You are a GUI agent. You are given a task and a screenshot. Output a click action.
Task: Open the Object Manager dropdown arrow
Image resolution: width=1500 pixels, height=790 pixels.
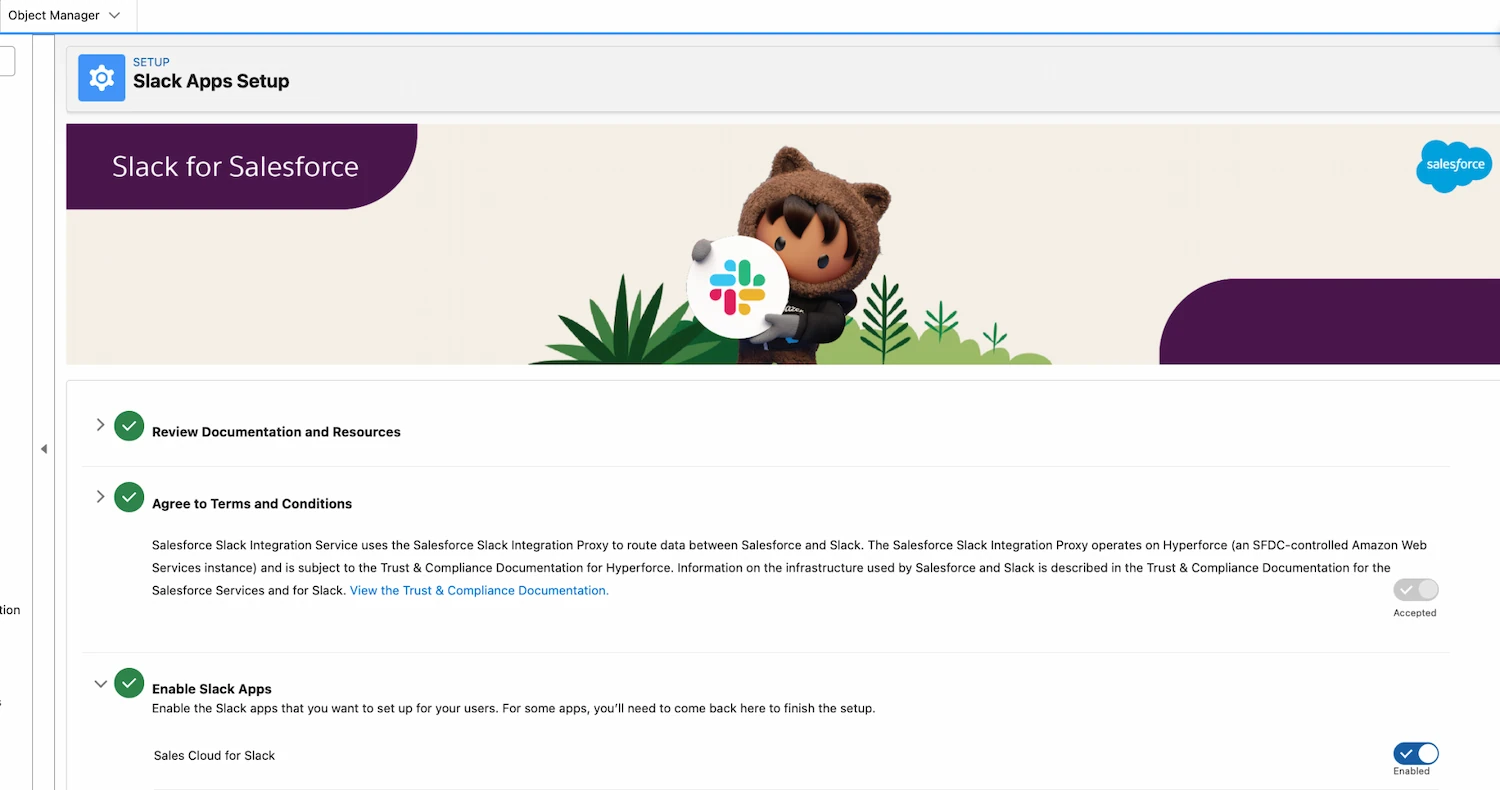click(114, 16)
